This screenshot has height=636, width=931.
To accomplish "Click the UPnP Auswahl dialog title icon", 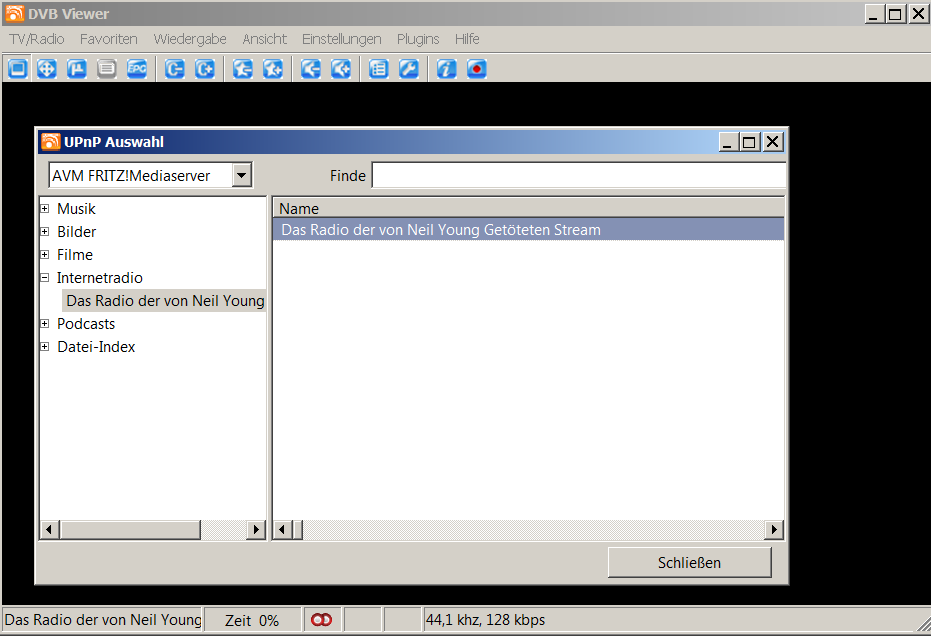I will (x=50, y=142).
